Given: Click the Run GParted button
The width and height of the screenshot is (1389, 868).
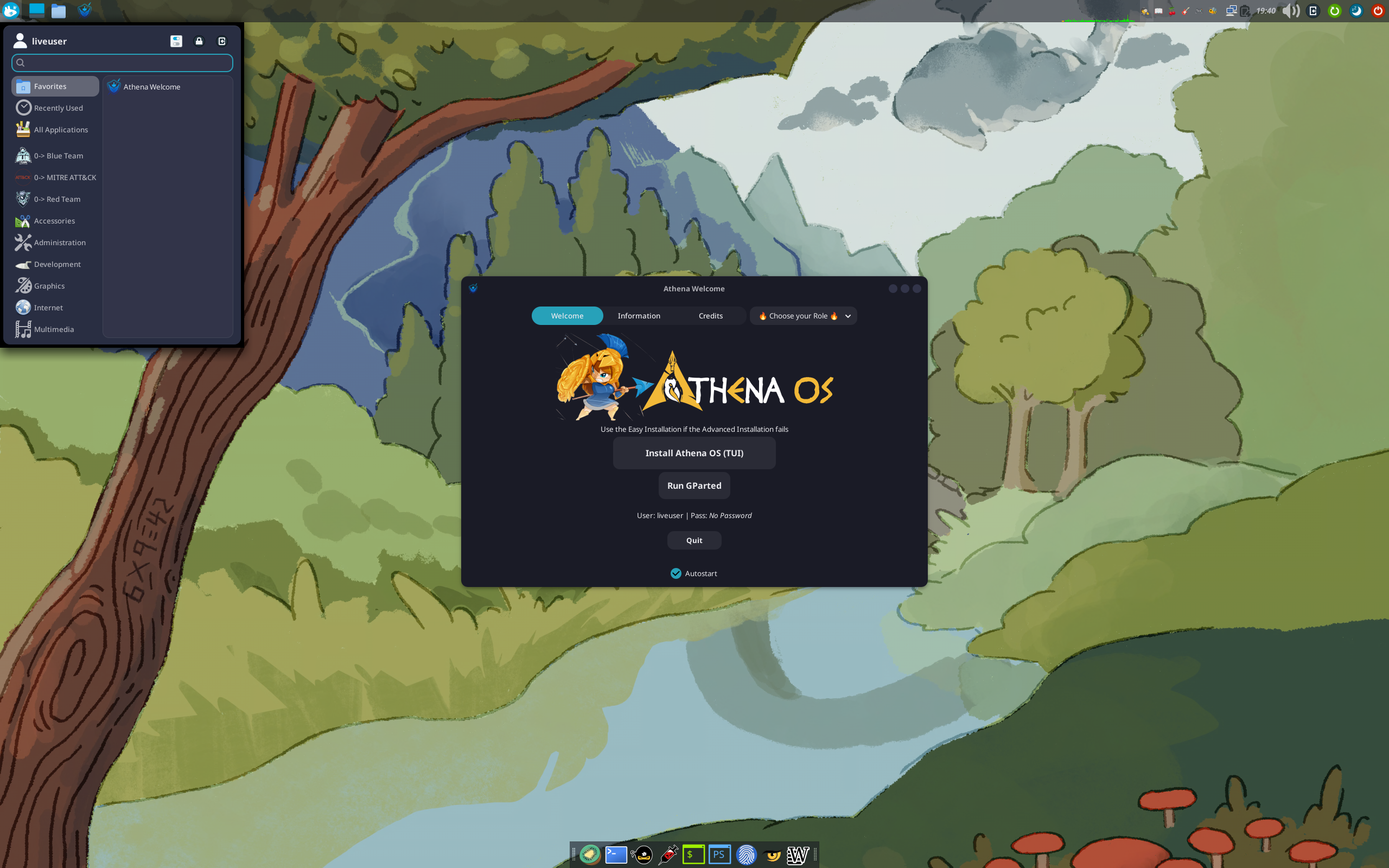Looking at the screenshot, I should click(694, 486).
